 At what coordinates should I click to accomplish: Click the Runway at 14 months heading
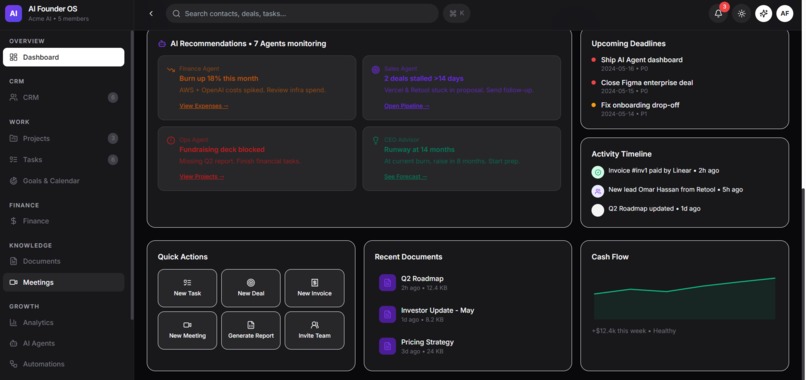(419, 150)
